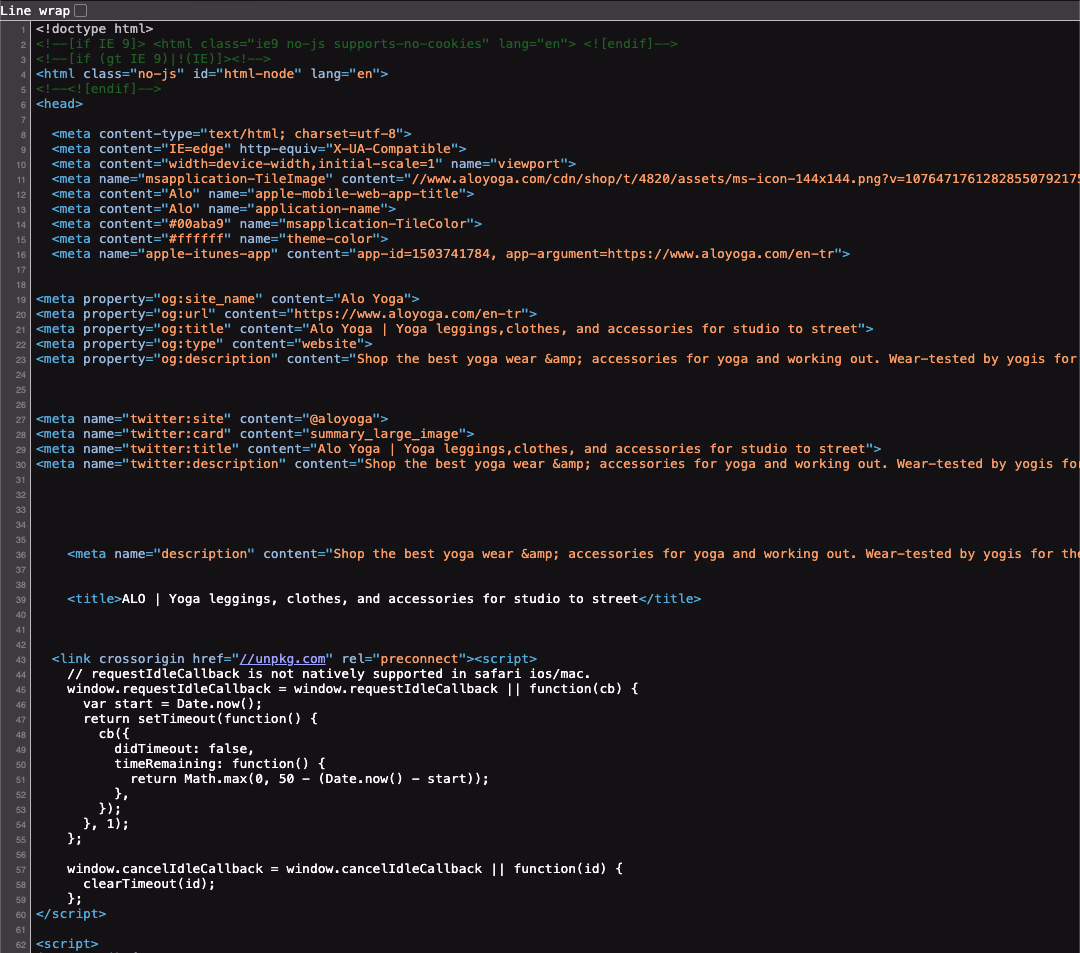The width and height of the screenshot is (1080, 953).
Task: Click line number 43 in the gutter
Action: 21,660
